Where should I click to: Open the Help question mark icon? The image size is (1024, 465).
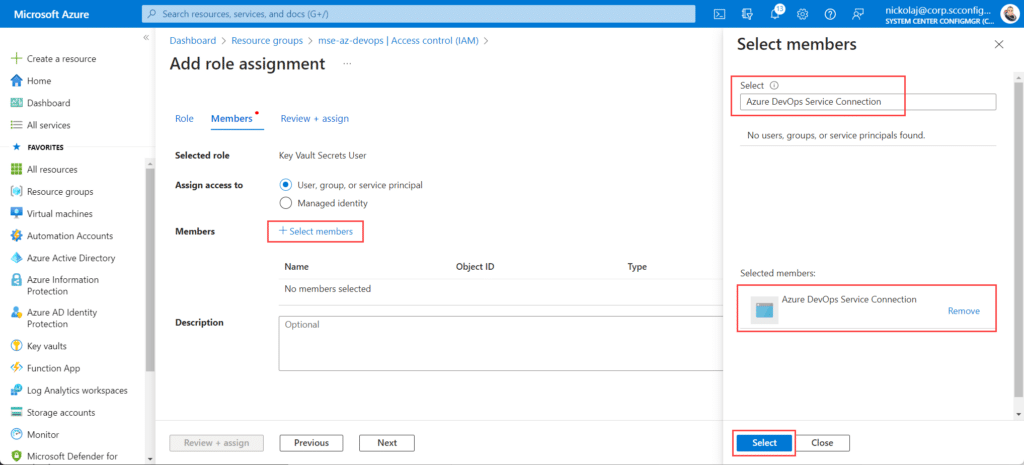click(830, 14)
